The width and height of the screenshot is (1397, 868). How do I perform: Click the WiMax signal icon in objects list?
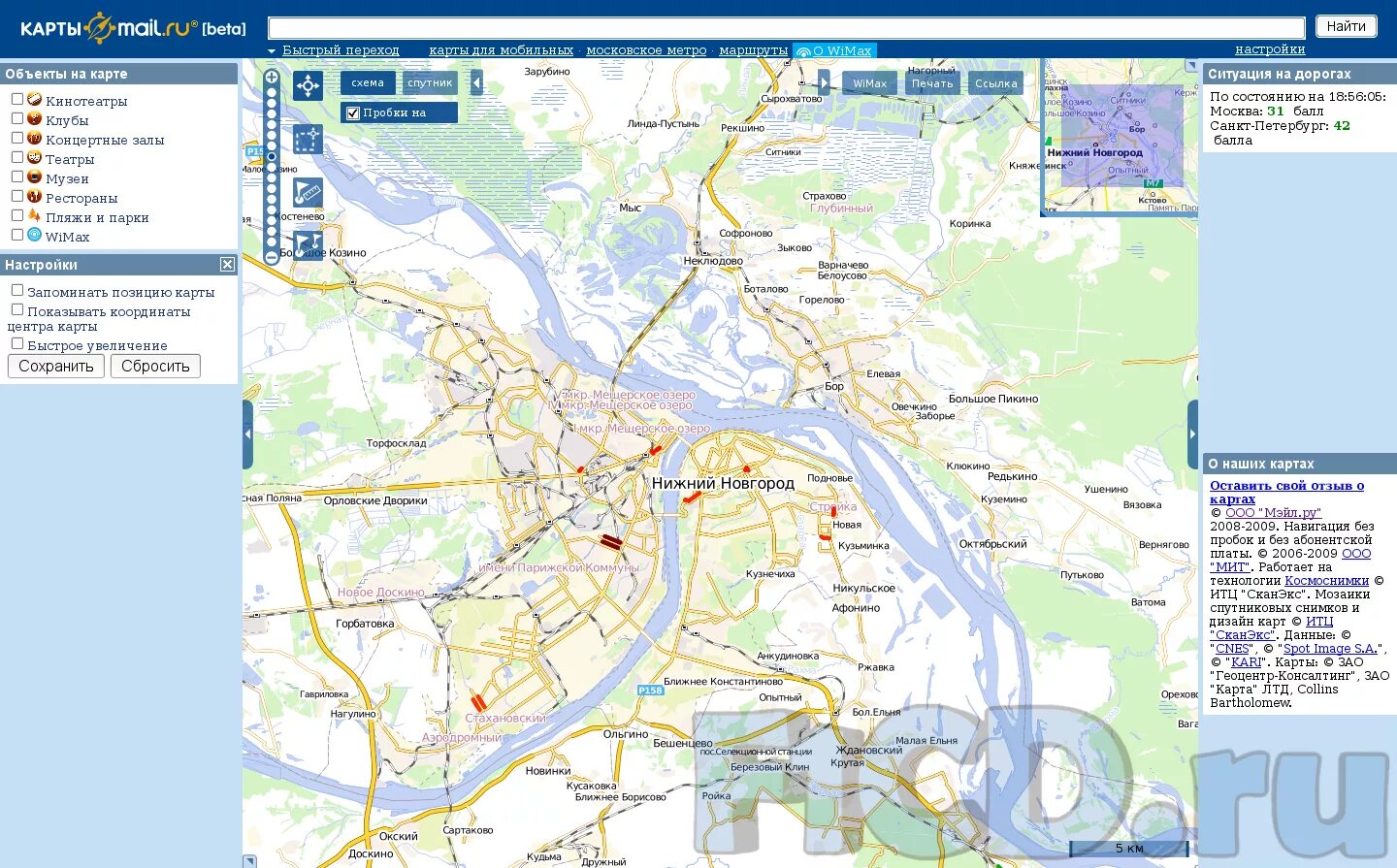34,235
